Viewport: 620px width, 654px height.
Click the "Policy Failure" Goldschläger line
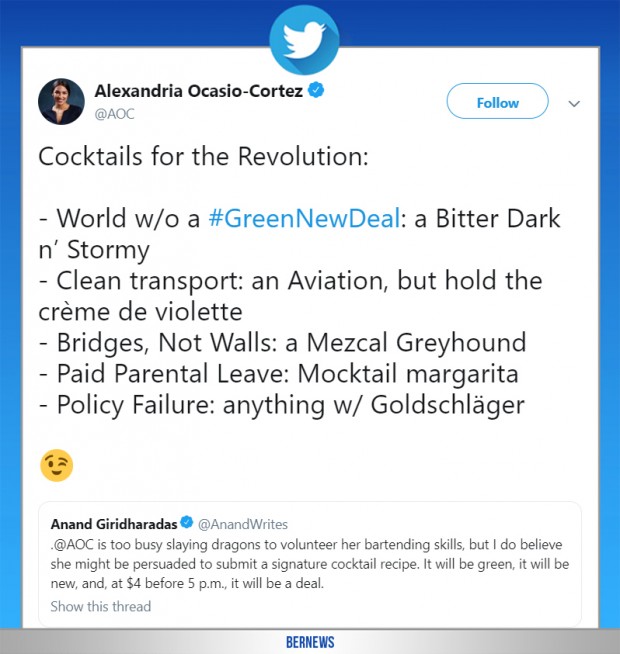280,405
